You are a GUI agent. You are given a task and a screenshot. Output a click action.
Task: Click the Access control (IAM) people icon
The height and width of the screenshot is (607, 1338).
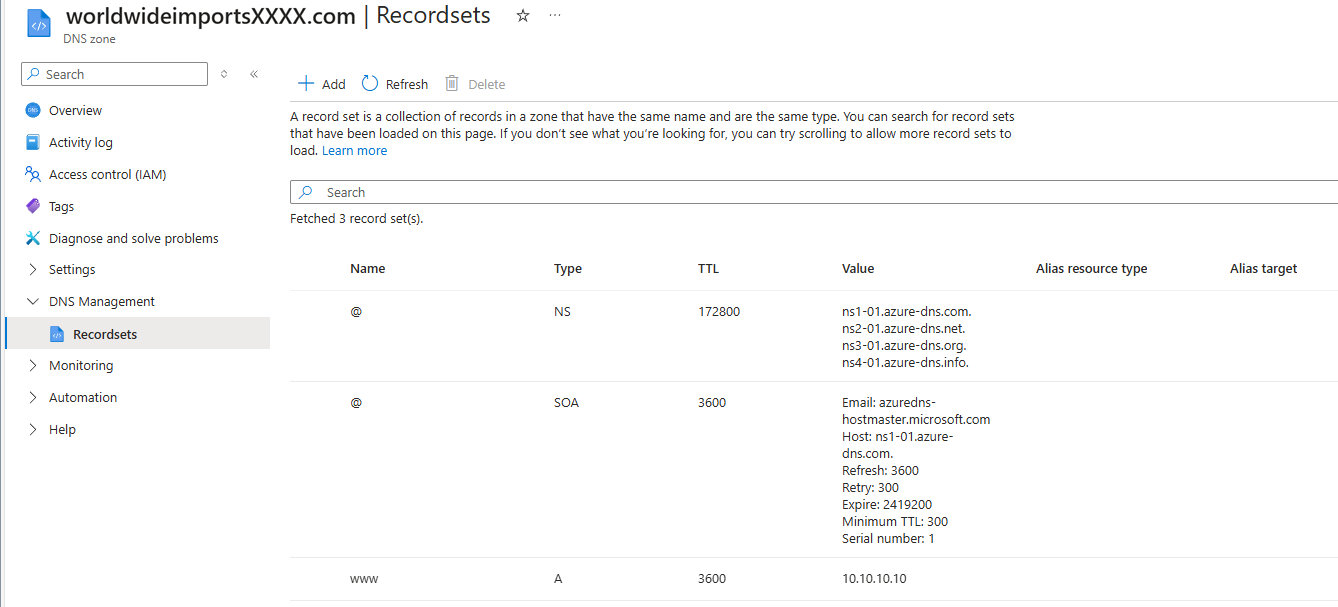(33, 174)
